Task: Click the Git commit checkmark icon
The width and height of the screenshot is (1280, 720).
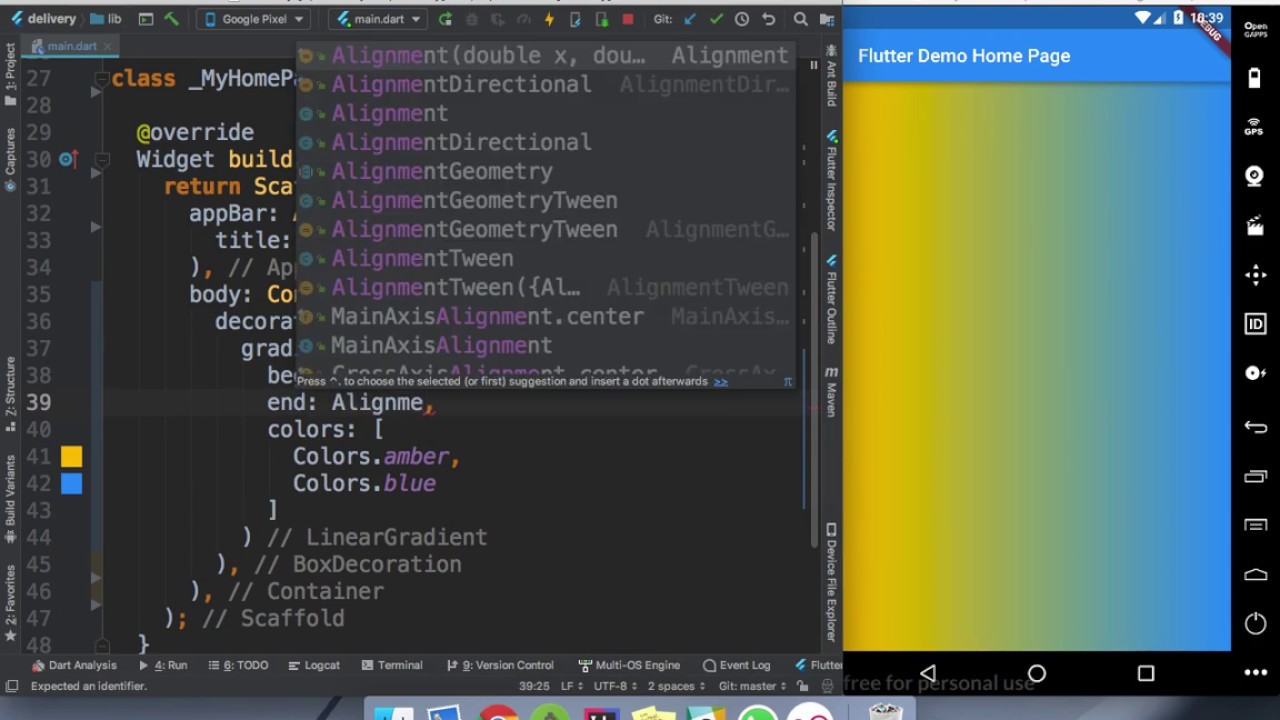Action: [716, 19]
